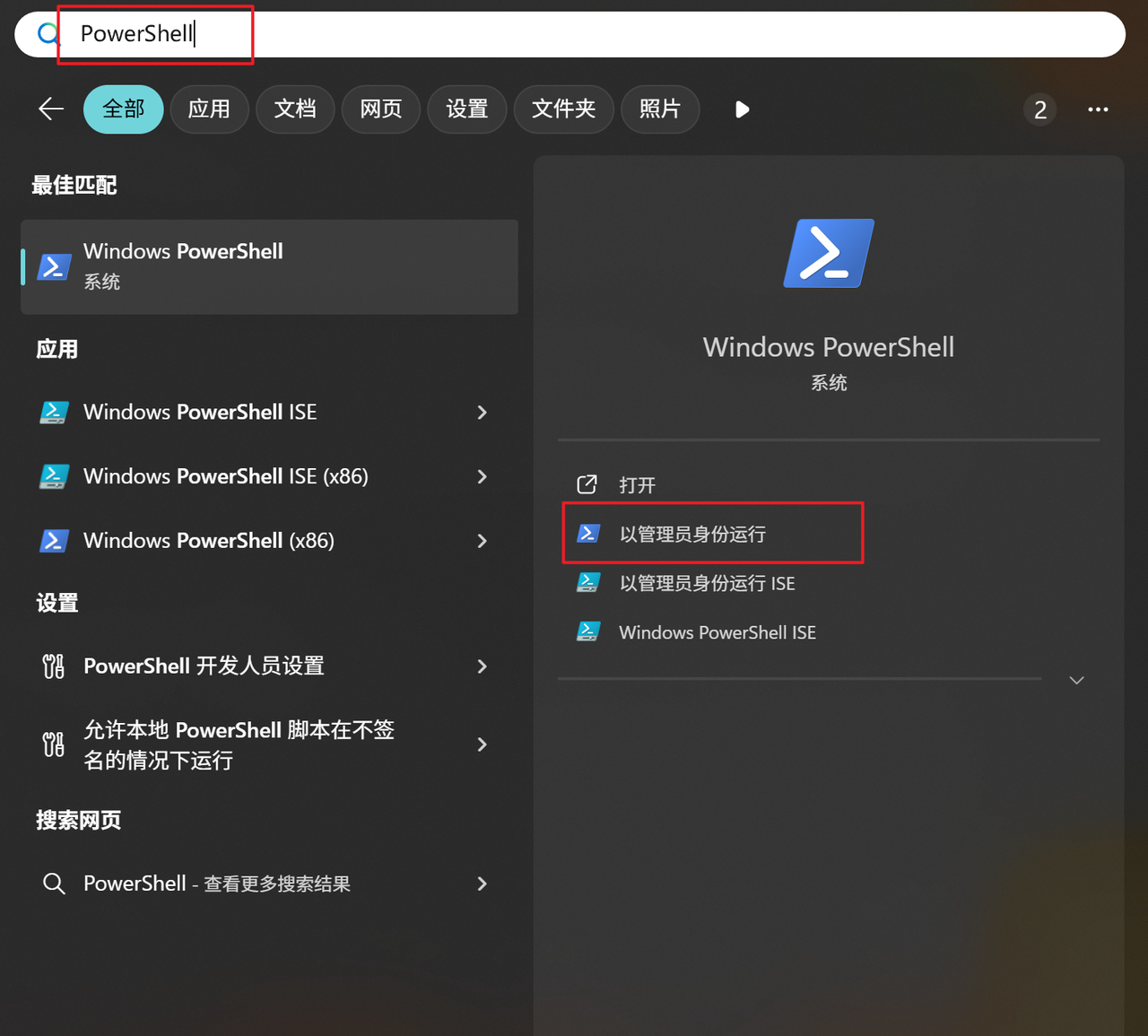This screenshot has width=1148, height=1036.
Task: Click the icon beside 以管理员身份运行
Action: 588,534
